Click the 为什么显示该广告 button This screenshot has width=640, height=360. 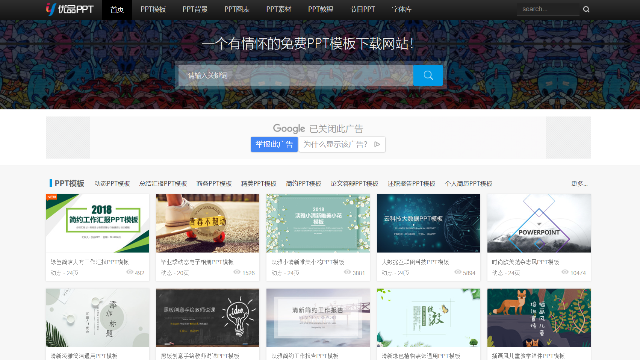(x=342, y=144)
